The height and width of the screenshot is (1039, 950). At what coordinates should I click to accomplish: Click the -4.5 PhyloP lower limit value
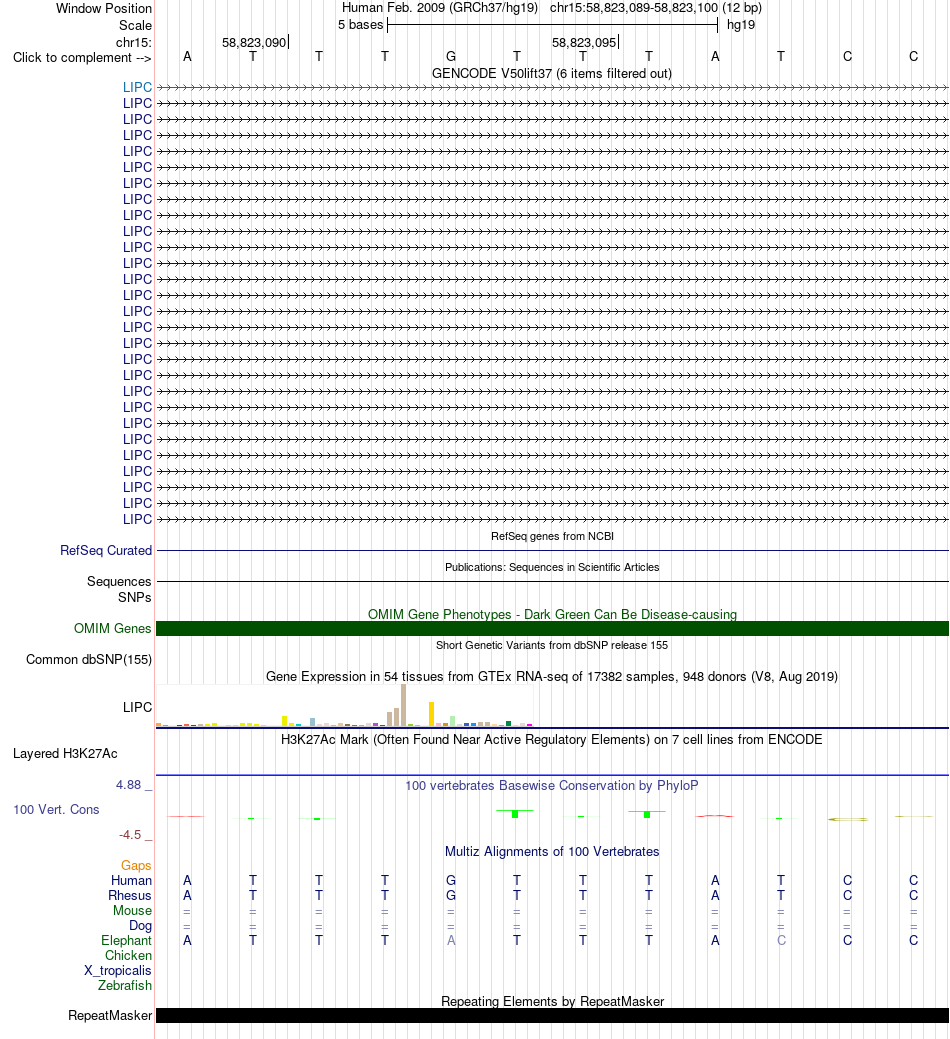click(130, 834)
